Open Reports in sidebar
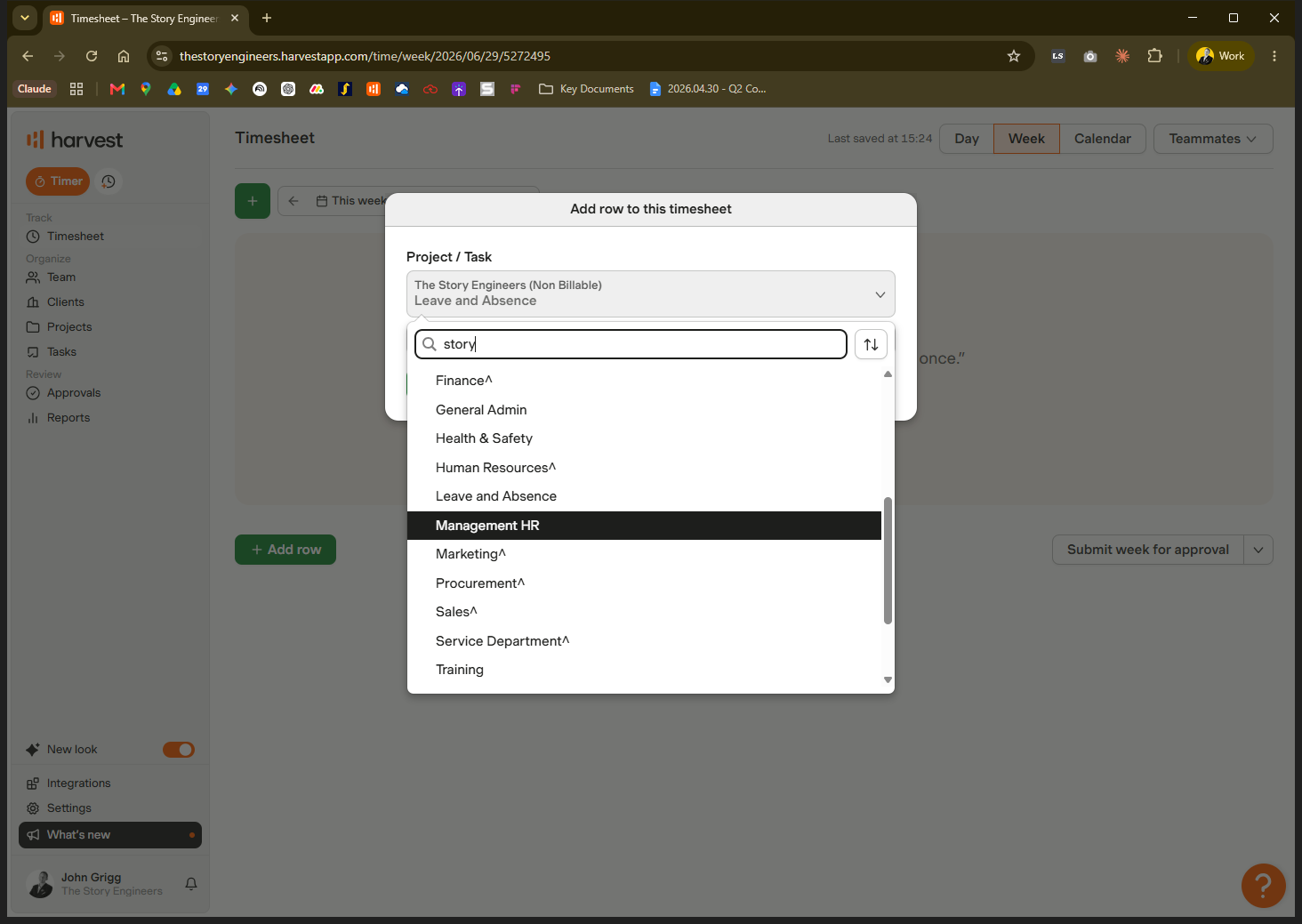The height and width of the screenshot is (924, 1302). 68,418
